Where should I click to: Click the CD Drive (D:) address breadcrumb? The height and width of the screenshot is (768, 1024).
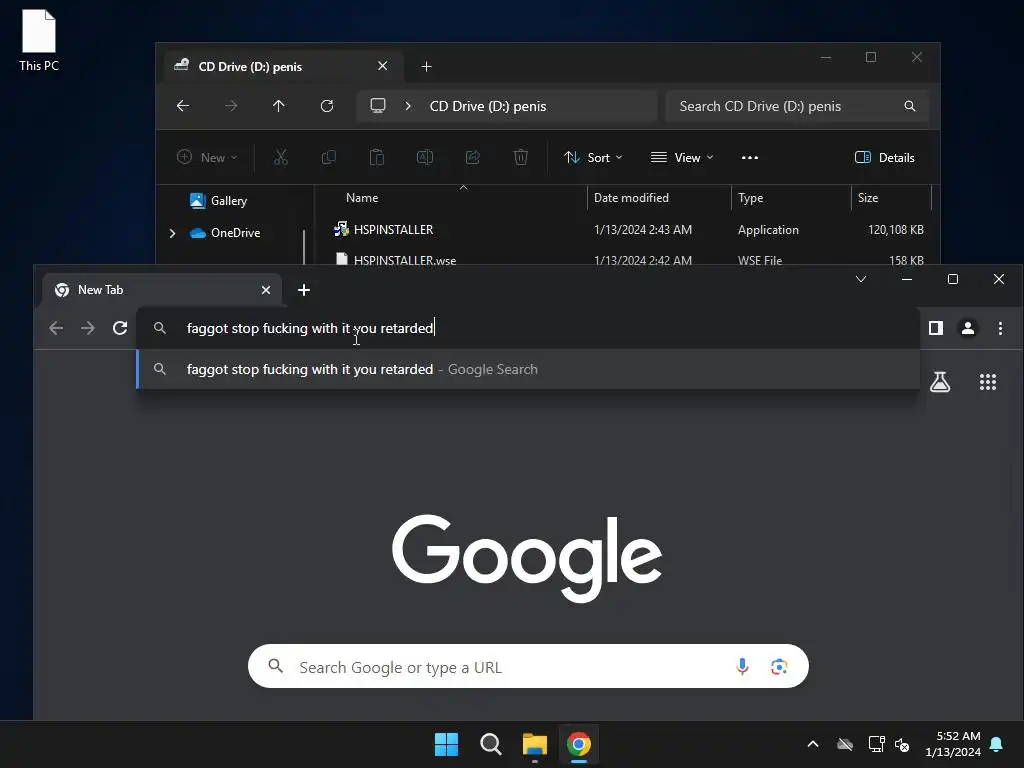point(488,106)
